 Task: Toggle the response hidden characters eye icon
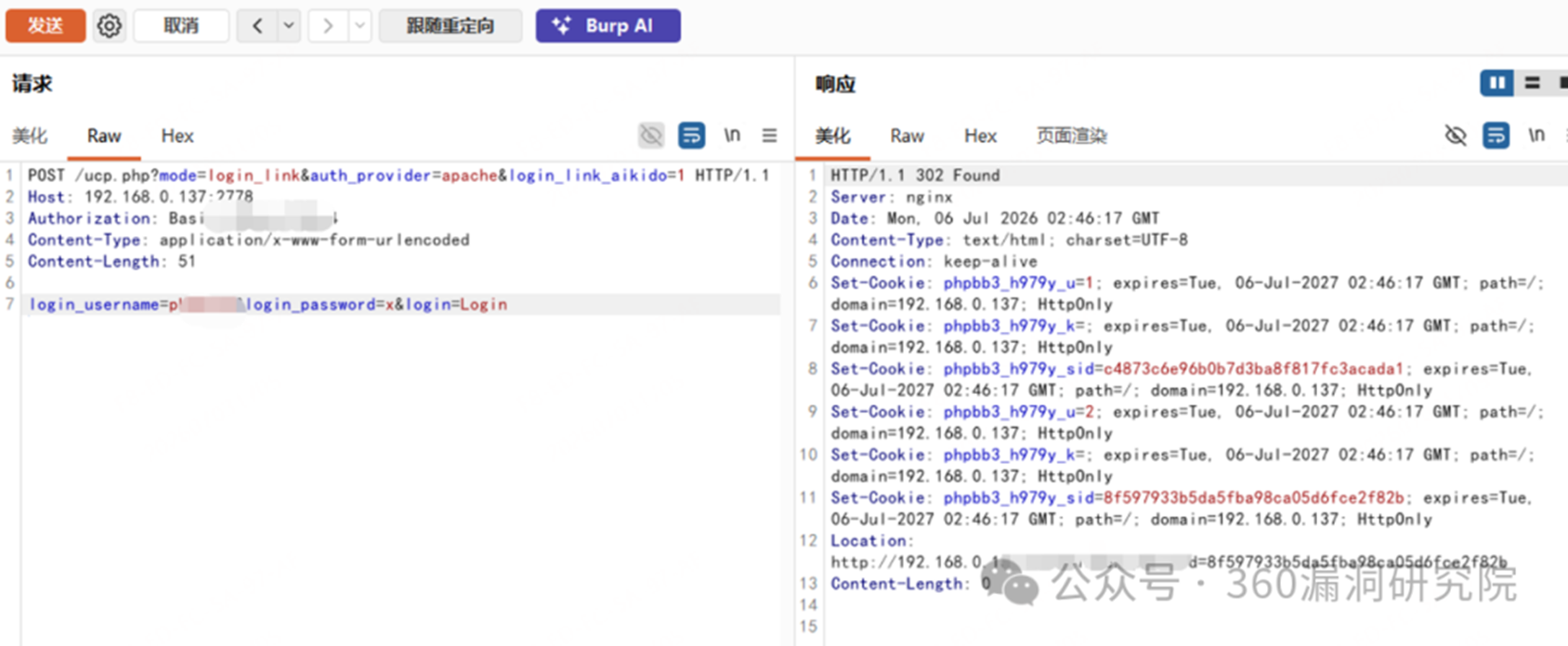click(1456, 136)
